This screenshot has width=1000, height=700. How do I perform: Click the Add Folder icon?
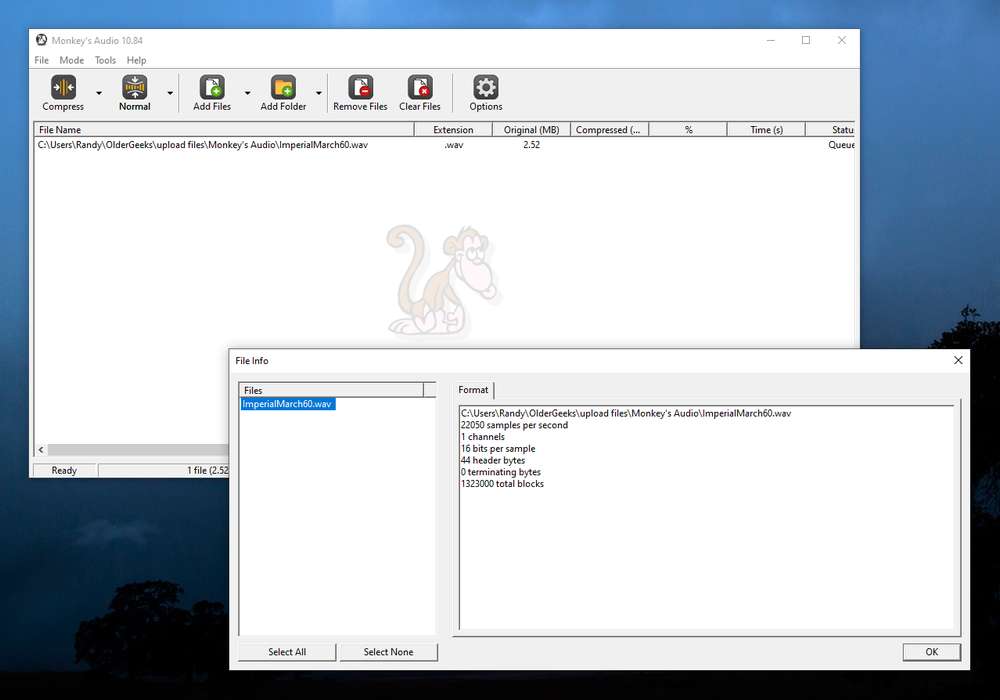click(x=283, y=87)
